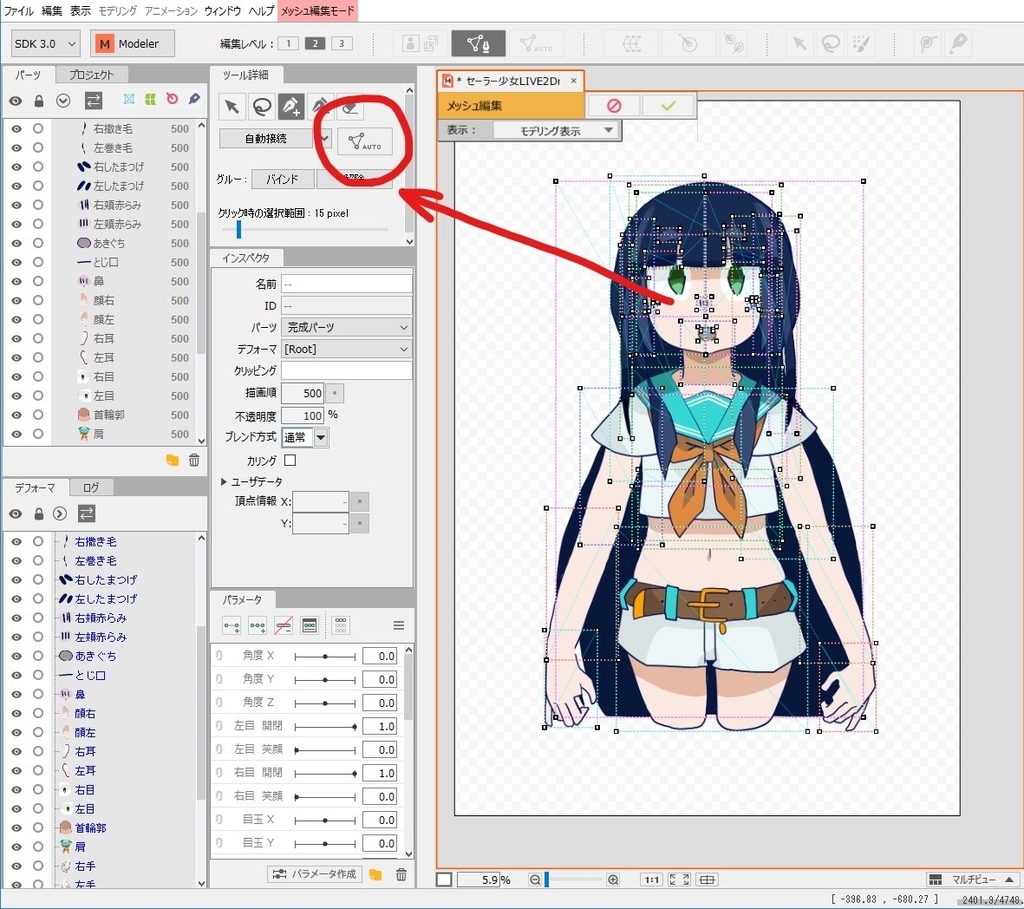Screen dimensions: 1024x909
Task: Toggle visibility of 右したまつげ in deformer panel
Action: pos(16,579)
